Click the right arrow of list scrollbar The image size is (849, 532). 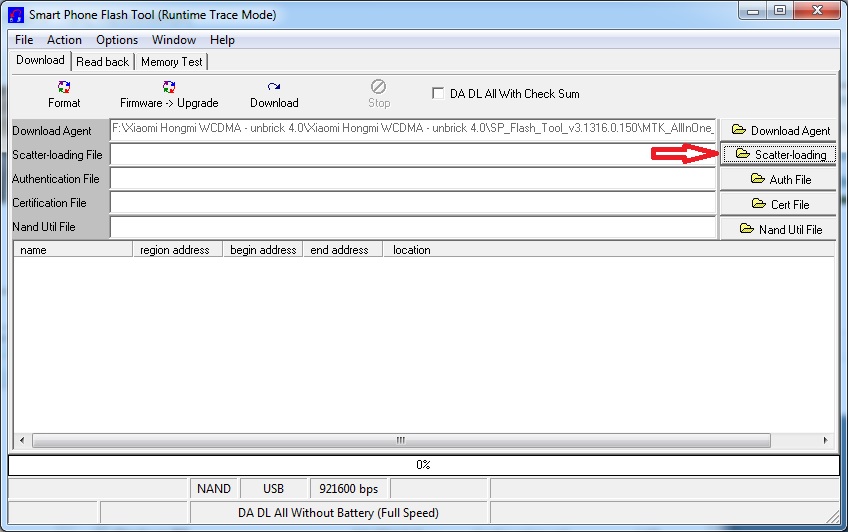point(826,440)
